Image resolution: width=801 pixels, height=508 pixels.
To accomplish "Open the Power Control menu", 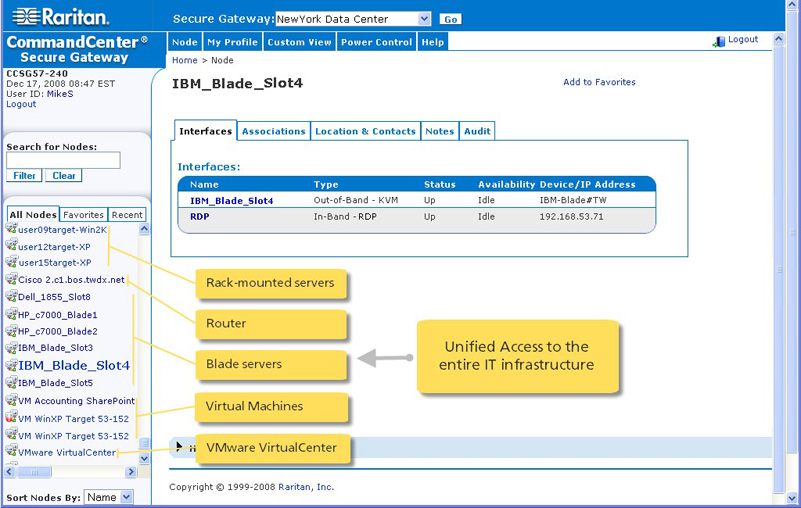I will point(376,42).
